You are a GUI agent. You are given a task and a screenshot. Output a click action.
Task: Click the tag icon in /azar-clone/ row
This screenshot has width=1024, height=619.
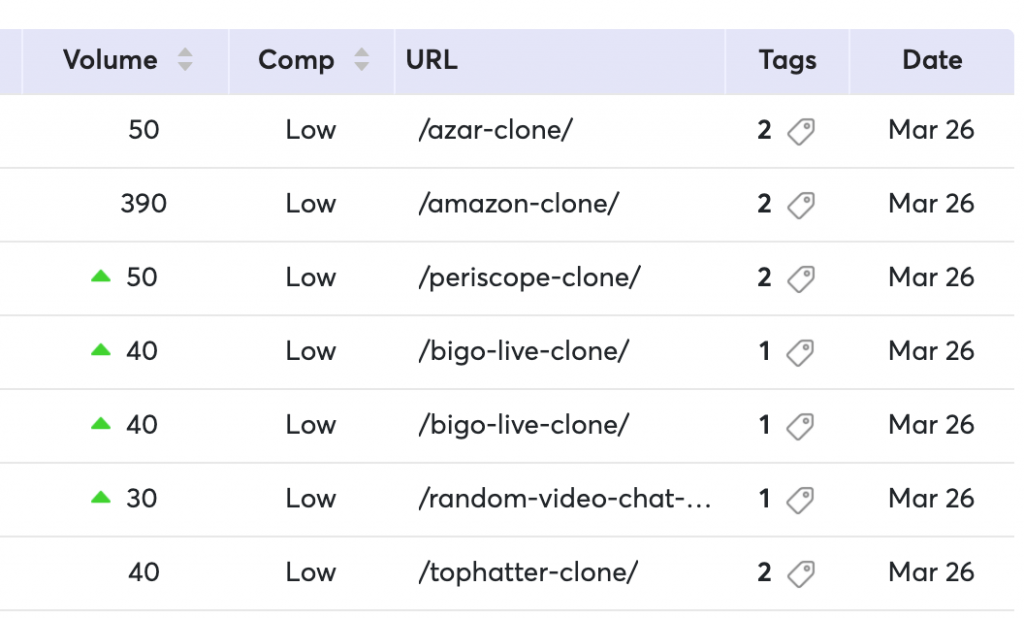(801, 131)
